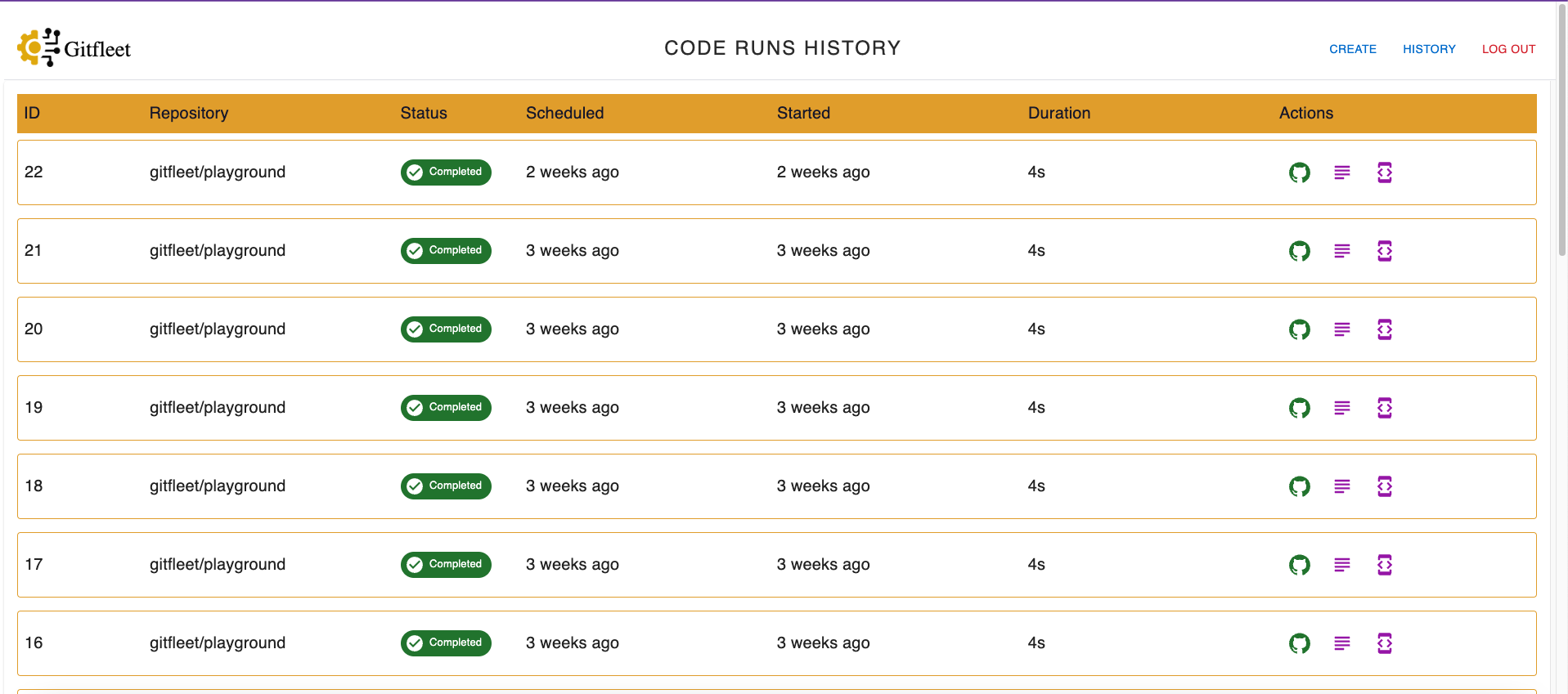This screenshot has height=694, width=1568.
Task: Click the ID column header
Action: pos(32,113)
